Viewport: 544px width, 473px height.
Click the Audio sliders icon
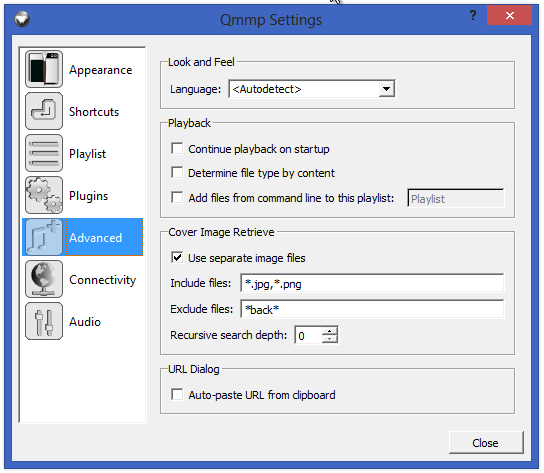pyautogui.click(x=44, y=321)
